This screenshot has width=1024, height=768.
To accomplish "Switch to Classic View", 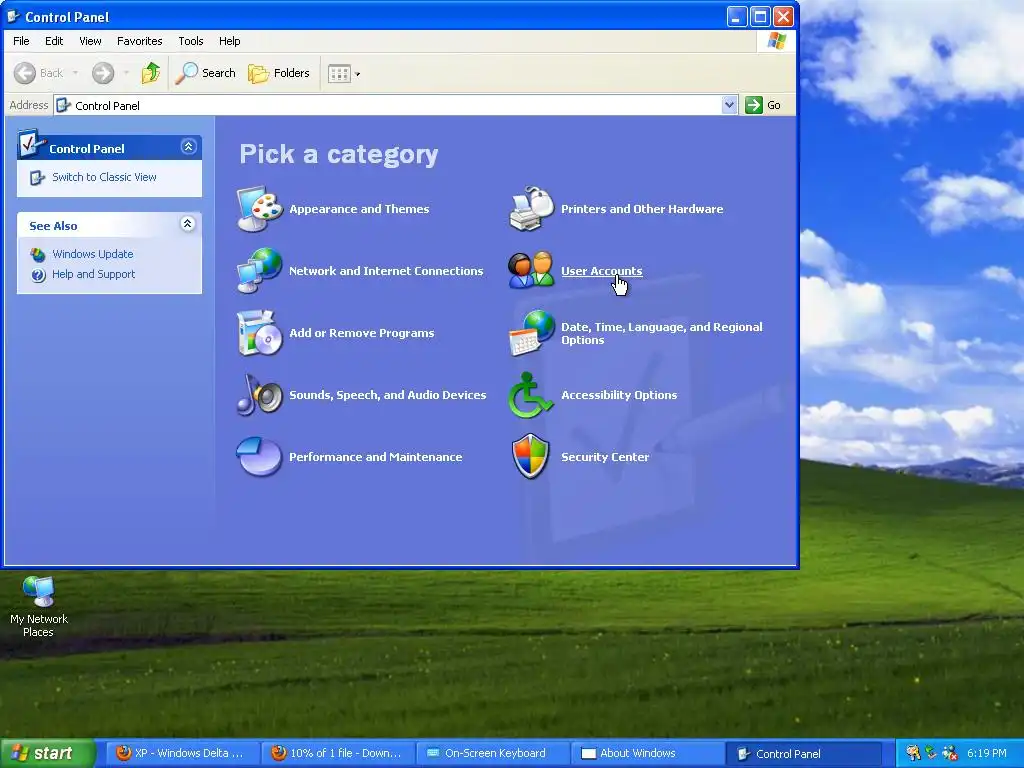I will pos(104,177).
